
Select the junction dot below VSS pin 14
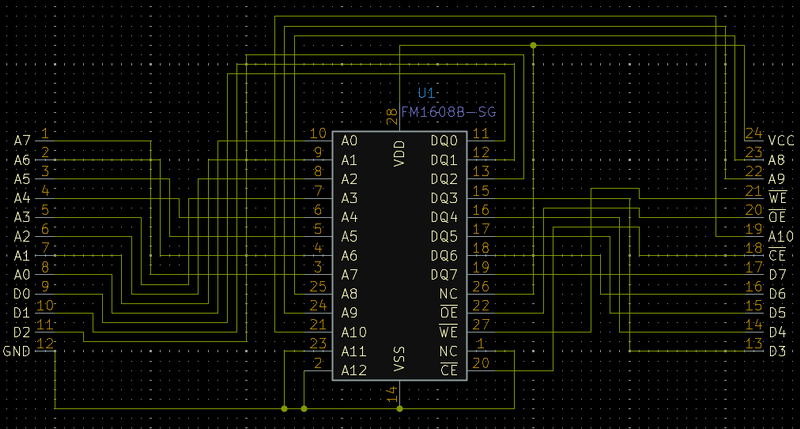point(399,409)
